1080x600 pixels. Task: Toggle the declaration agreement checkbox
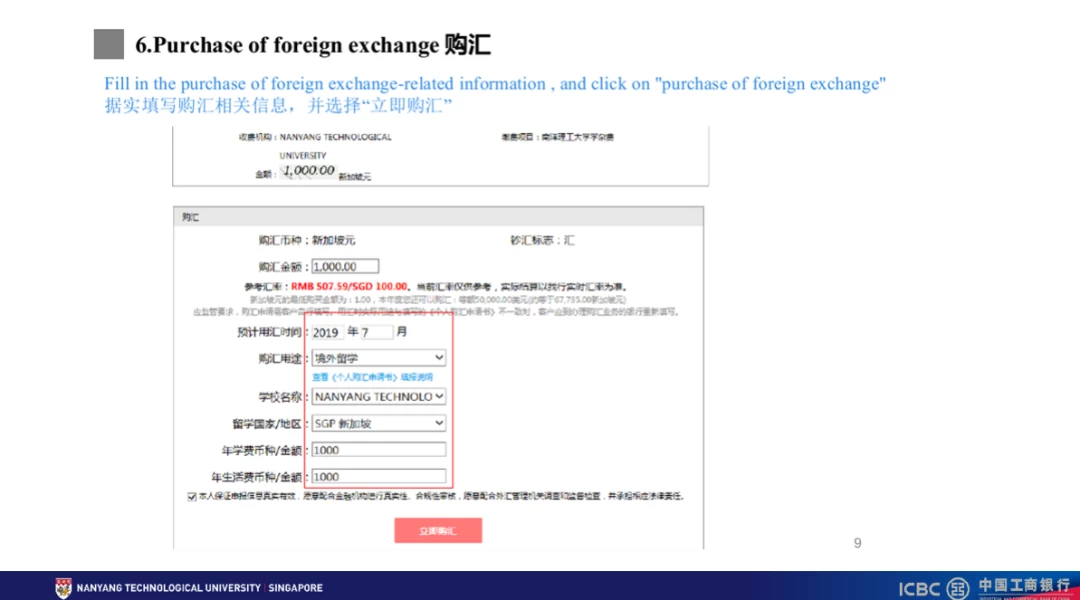191,496
